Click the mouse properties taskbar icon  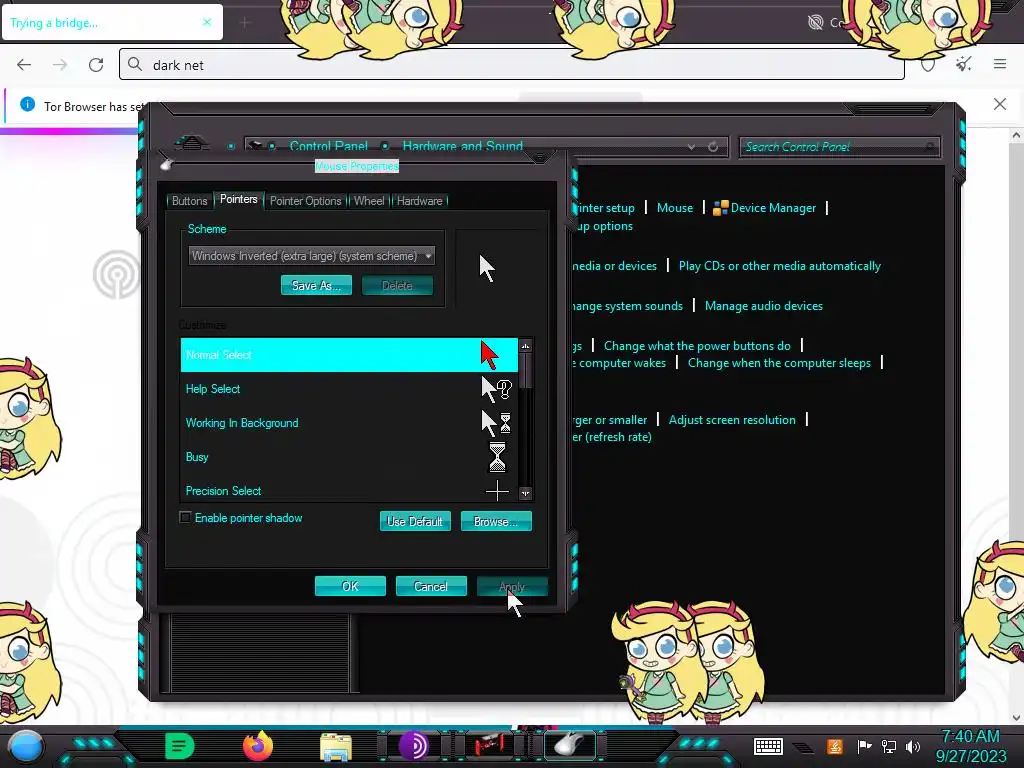pyautogui.click(x=569, y=744)
